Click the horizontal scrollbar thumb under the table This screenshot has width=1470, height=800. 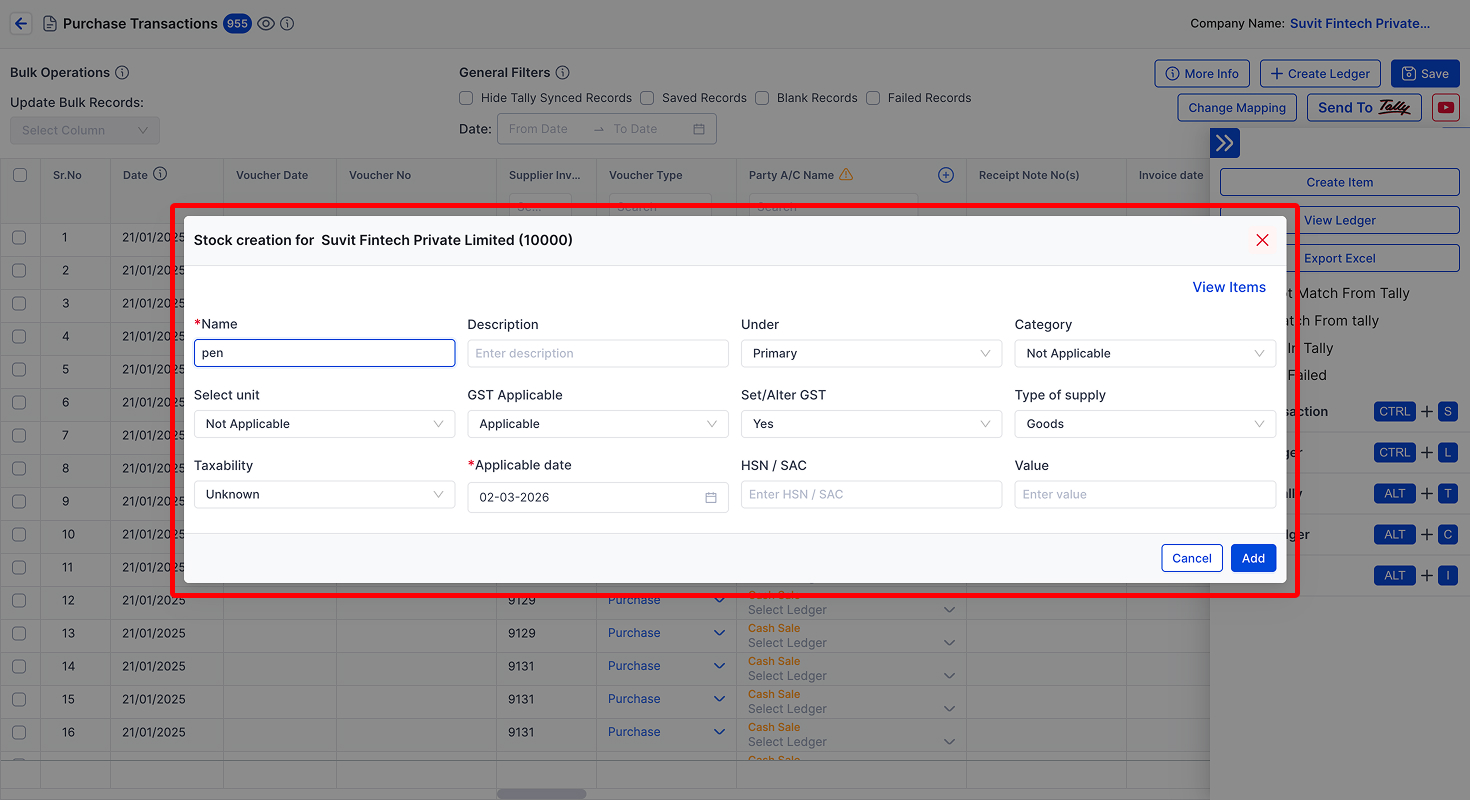point(541,794)
